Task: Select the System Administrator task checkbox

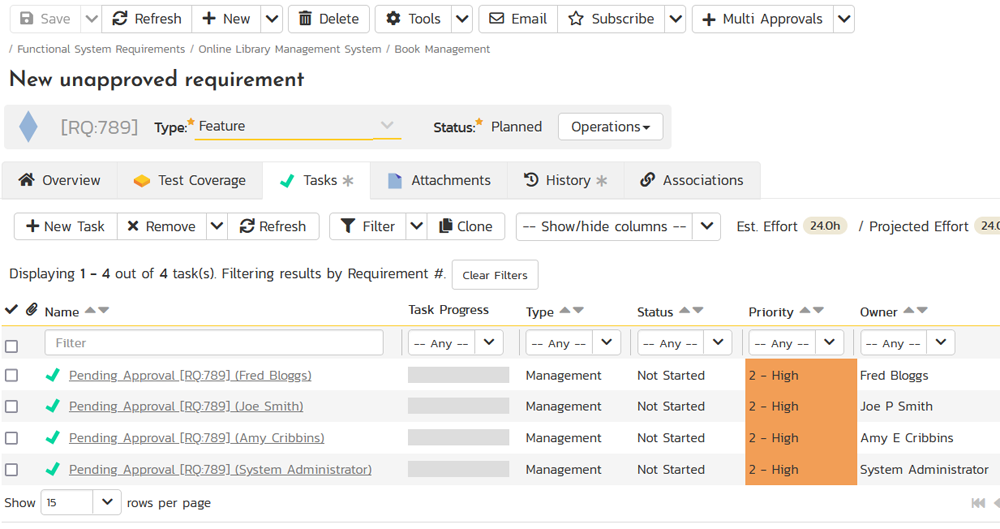Action: click(x=12, y=470)
